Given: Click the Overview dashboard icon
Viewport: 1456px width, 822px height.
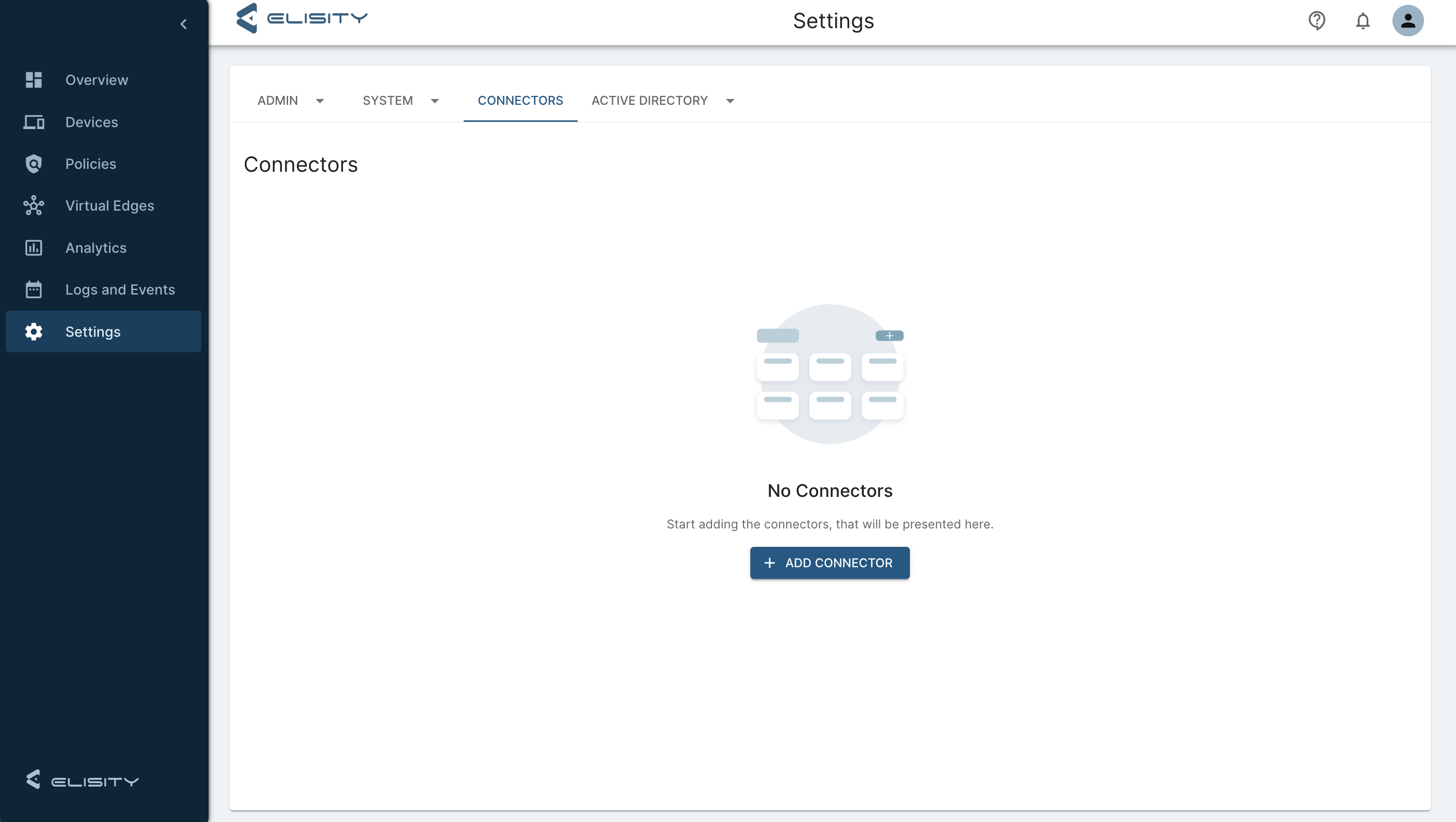Looking at the screenshot, I should [x=34, y=80].
